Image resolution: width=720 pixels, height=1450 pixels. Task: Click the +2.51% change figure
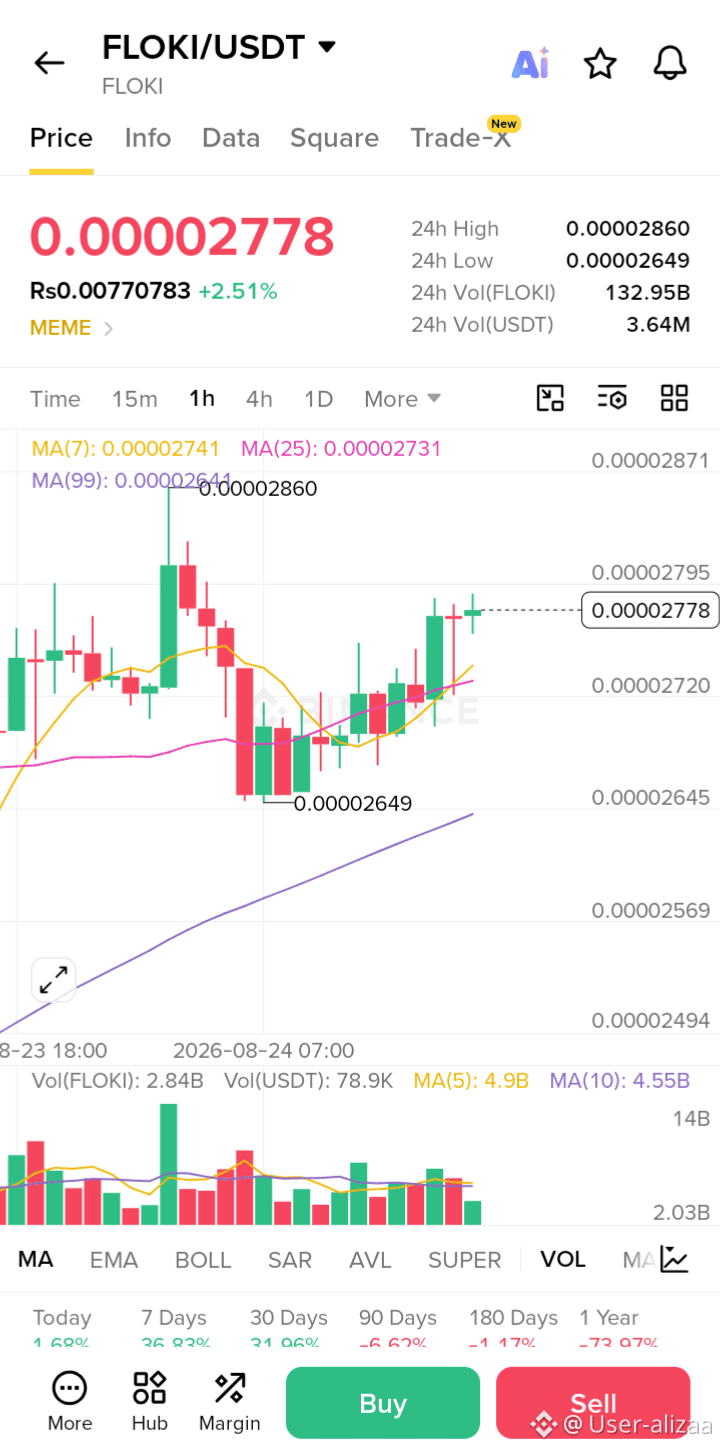(x=238, y=292)
